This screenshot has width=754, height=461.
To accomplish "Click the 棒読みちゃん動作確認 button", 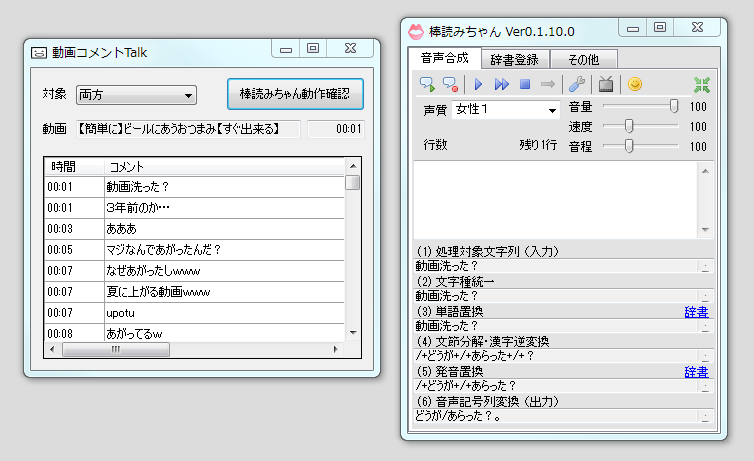I will click(295, 94).
